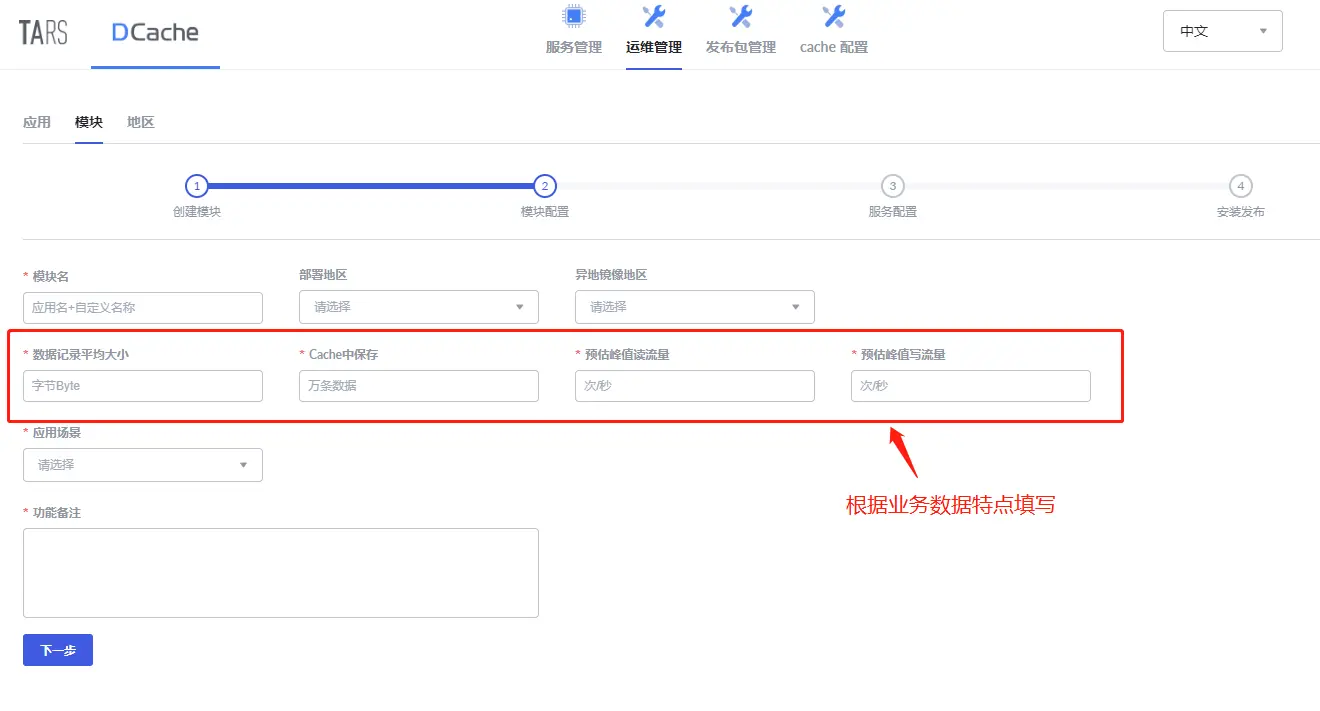Click step 3 服务配置 circle
The width and height of the screenshot is (1320, 711).
892,186
